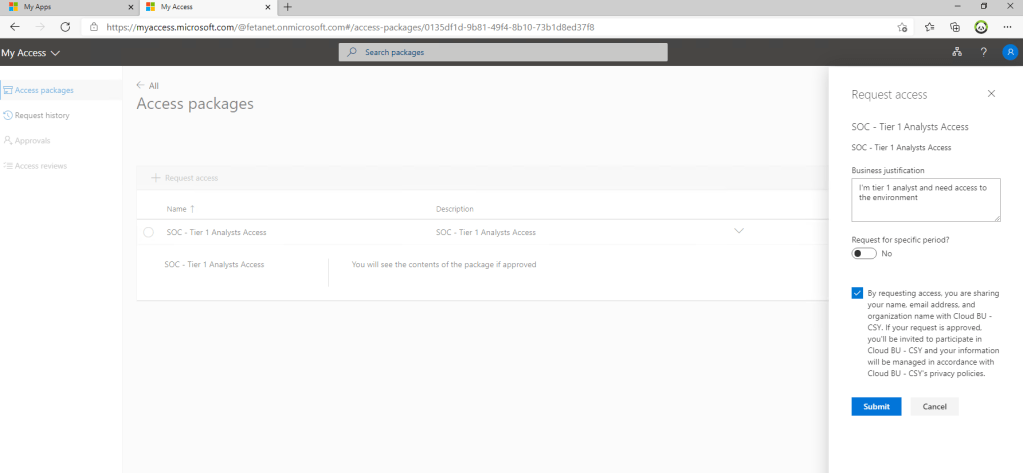Image resolution: width=1023 pixels, height=473 pixels.
Task: Open Request history in sidebar
Action: [x=42, y=115]
